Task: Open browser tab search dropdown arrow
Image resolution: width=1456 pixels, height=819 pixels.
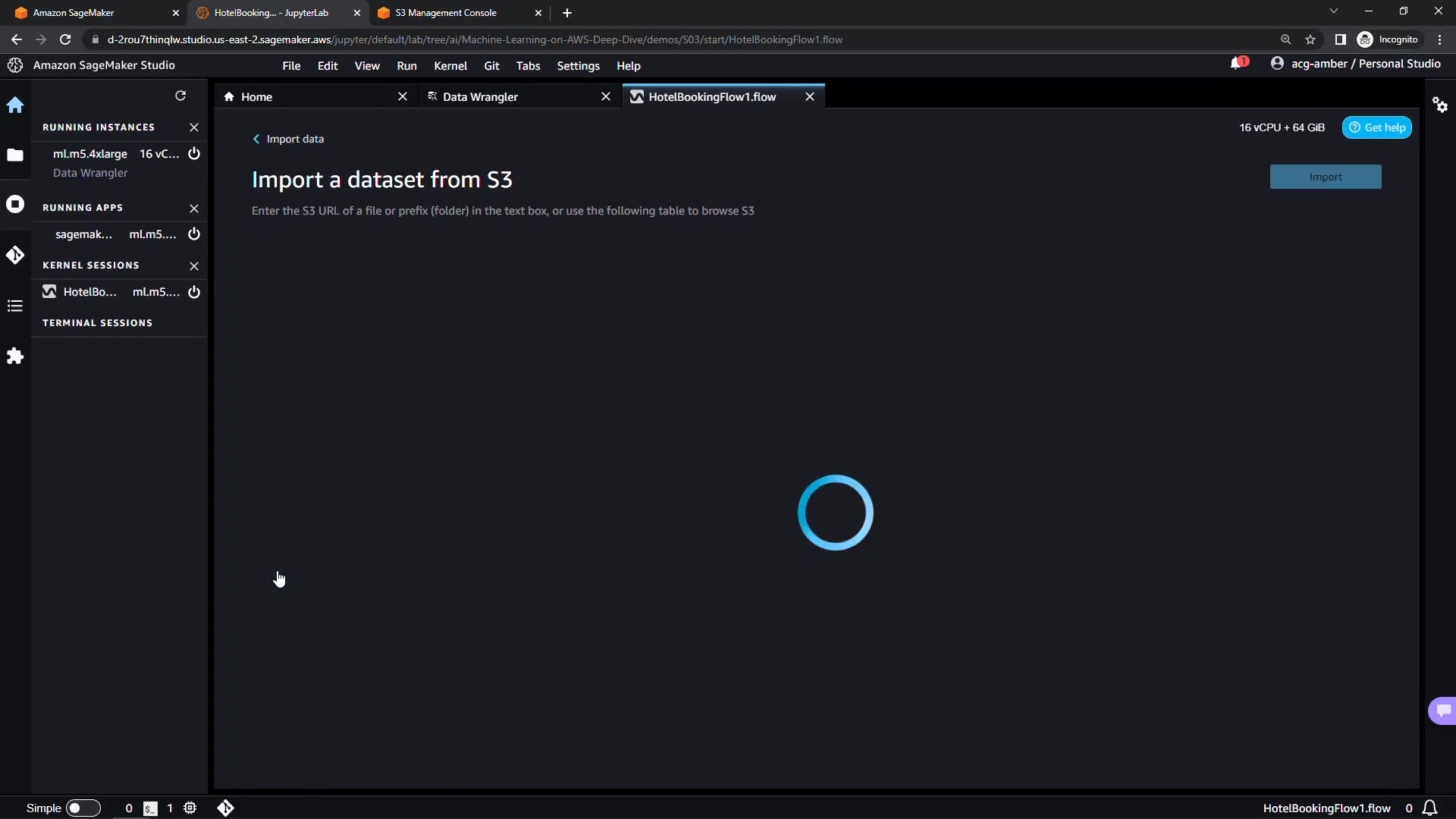Action: click(1334, 11)
